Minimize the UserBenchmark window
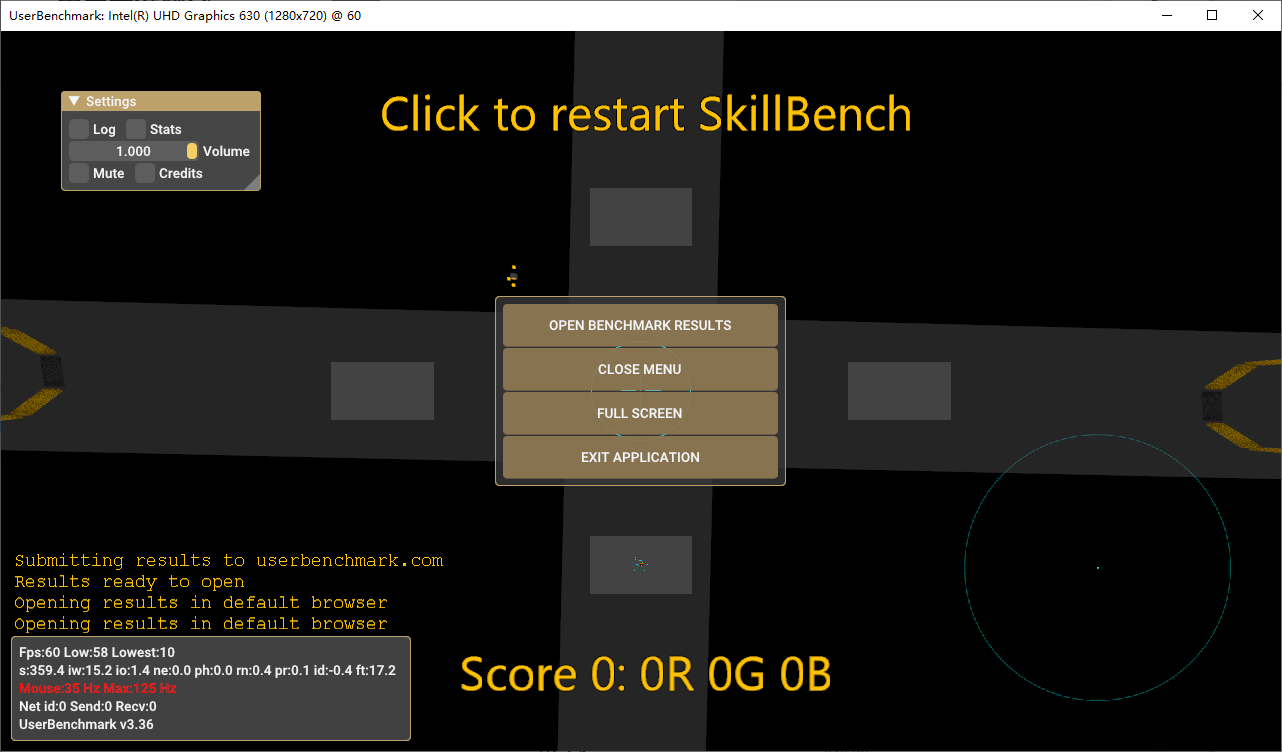1282x752 pixels. (x=1166, y=15)
